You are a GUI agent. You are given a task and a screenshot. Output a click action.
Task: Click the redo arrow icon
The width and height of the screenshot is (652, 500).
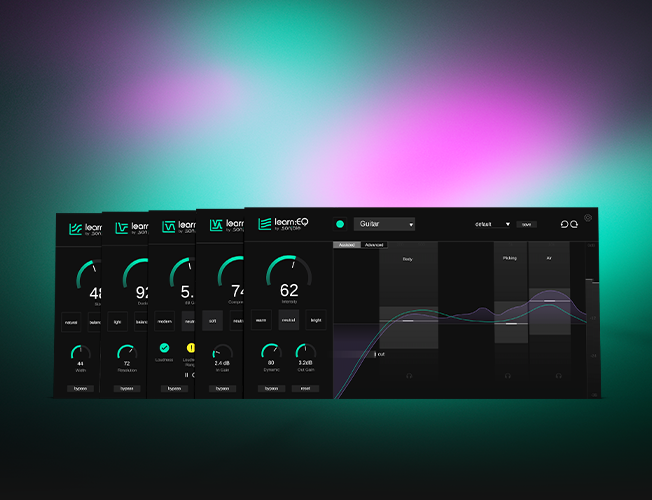574,224
